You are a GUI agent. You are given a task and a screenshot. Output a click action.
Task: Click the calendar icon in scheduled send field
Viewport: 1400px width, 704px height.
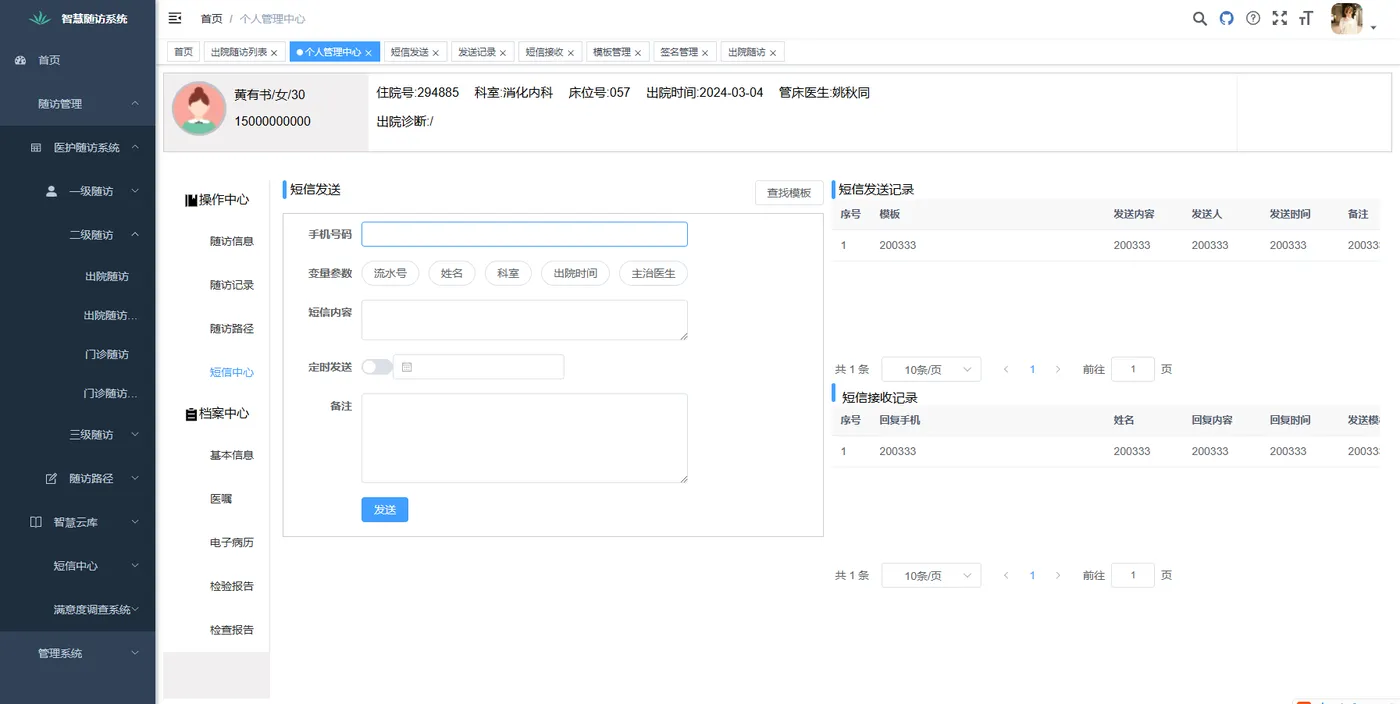[406, 366]
